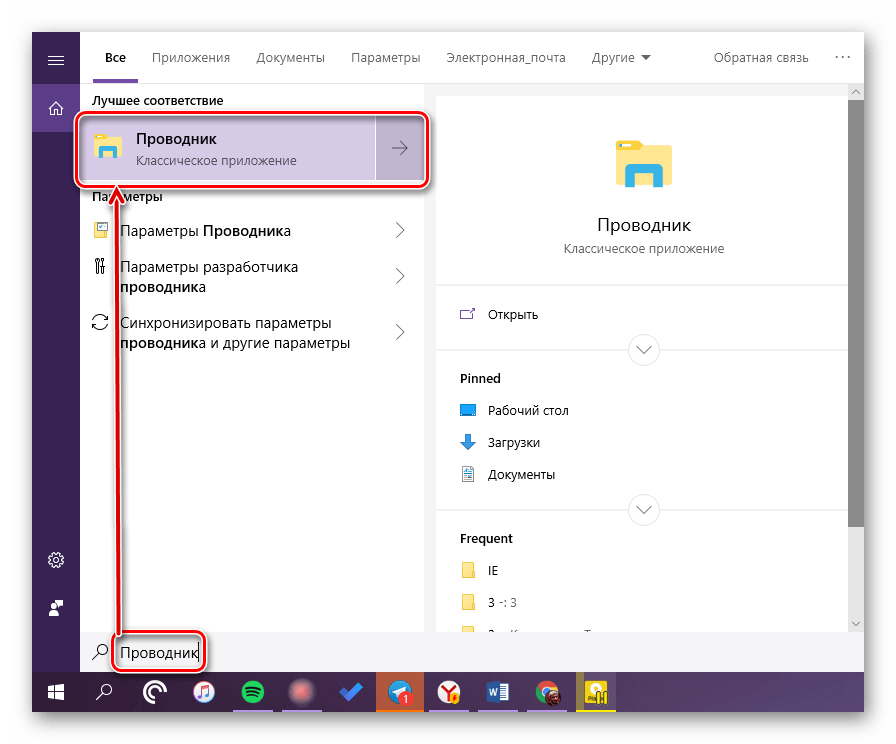
Task: Click the Windows Start button
Action: 56,691
